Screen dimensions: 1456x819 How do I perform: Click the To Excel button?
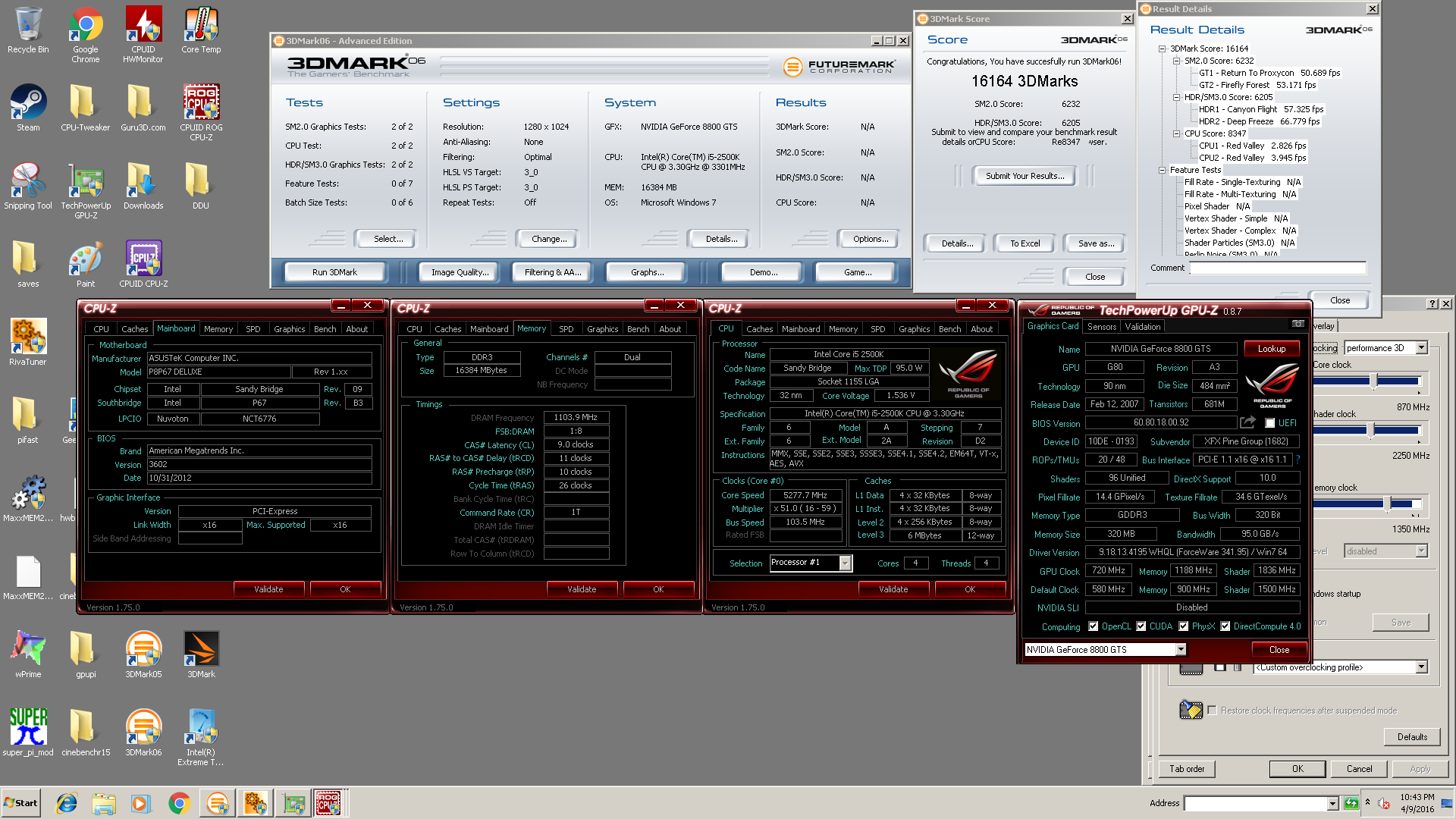(x=1025, y=243)
